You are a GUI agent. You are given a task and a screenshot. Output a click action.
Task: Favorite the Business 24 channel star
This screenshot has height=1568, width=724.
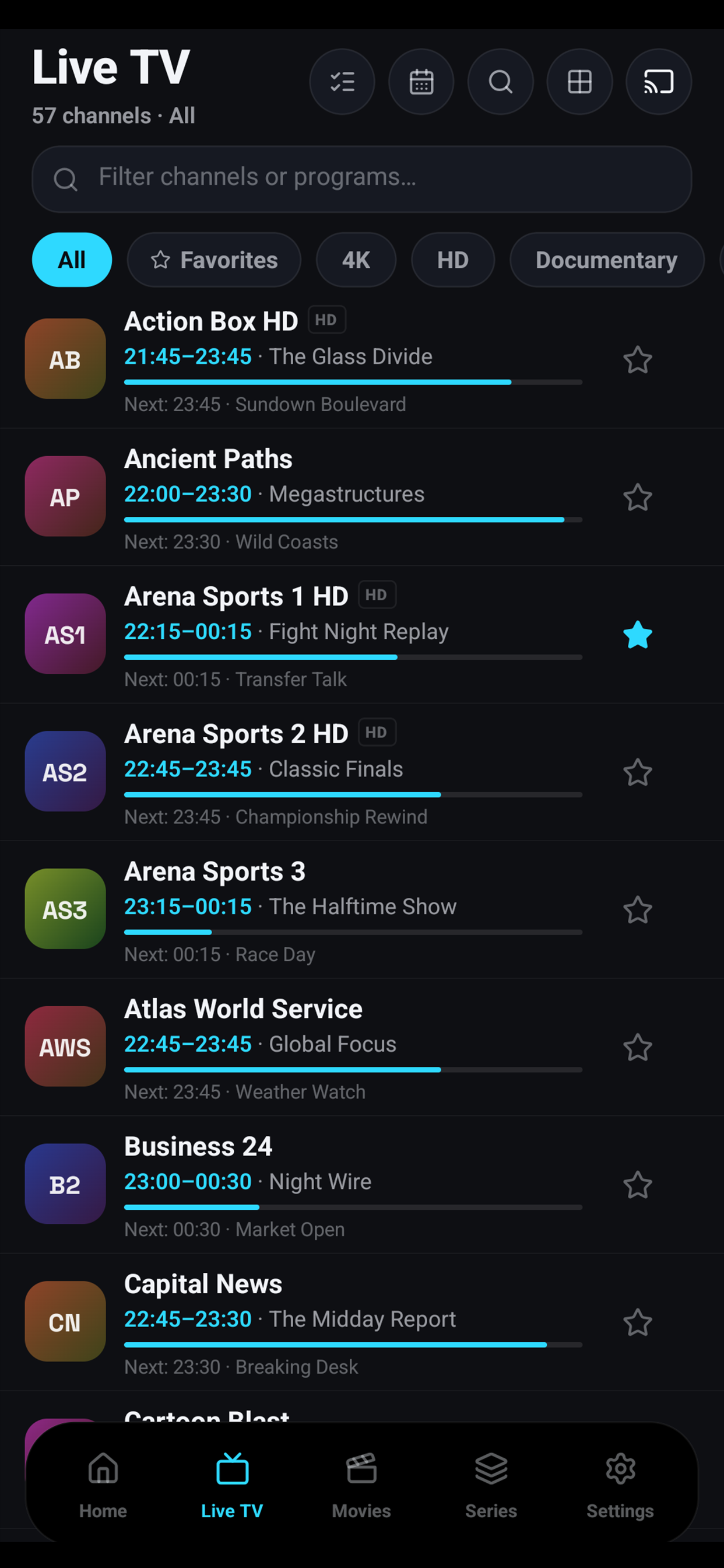point(638,1185)
